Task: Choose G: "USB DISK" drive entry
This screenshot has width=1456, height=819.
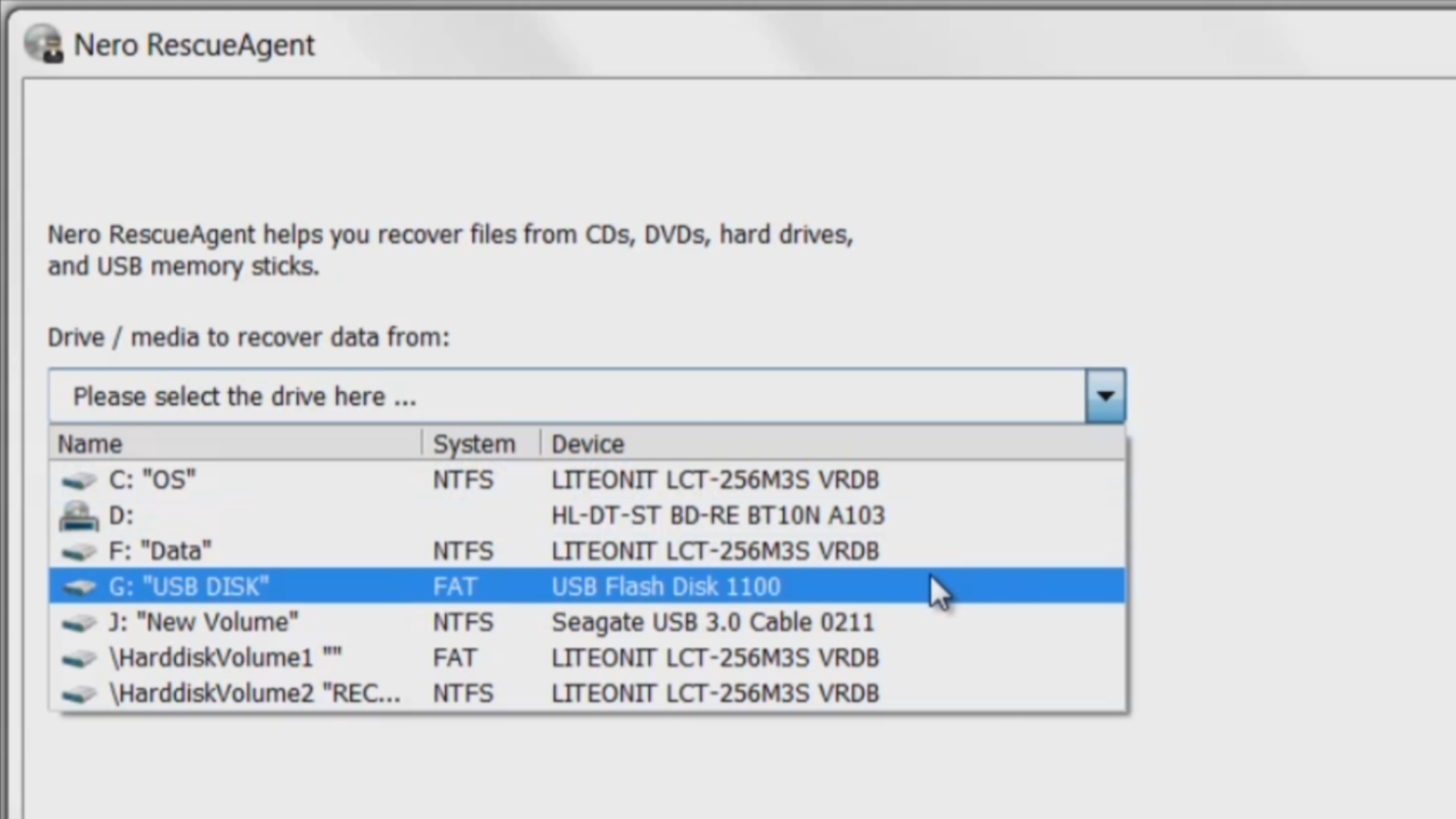Action: pyautogui.click(x=587, y=586)
